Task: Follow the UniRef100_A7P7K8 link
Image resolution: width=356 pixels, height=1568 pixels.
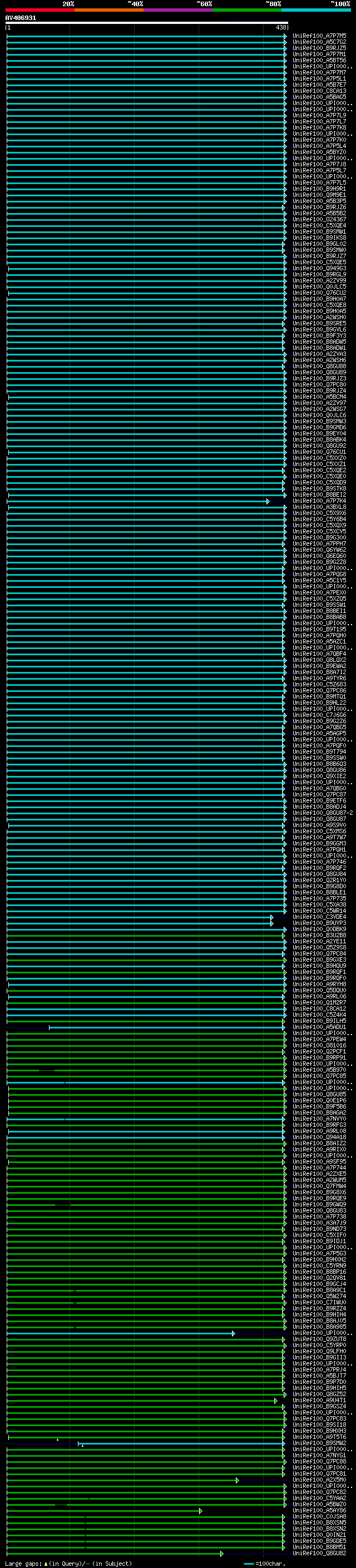Action: pyautogui.click(x=319, y=128)
